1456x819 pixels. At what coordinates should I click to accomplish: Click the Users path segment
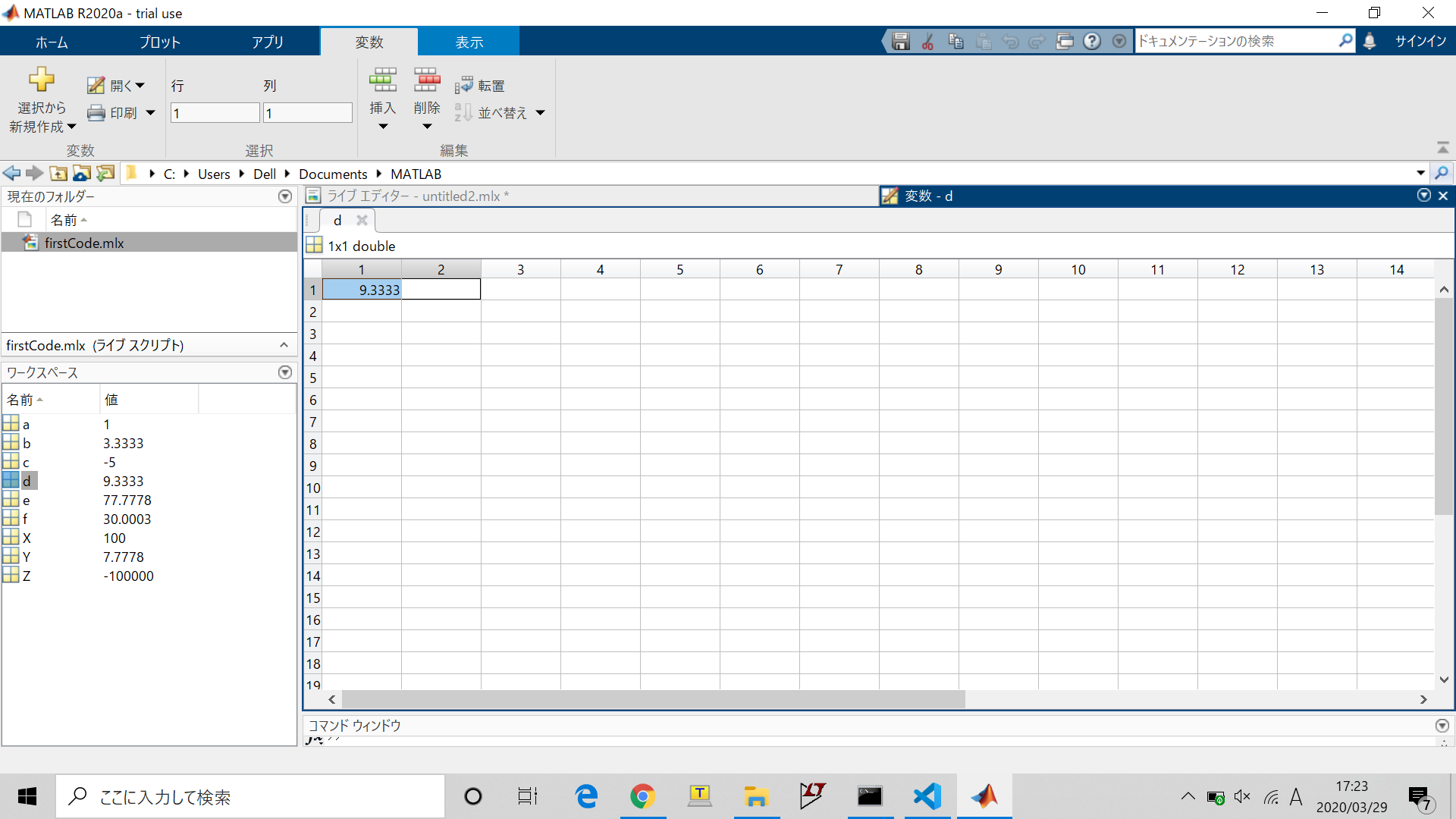point(214,174)
